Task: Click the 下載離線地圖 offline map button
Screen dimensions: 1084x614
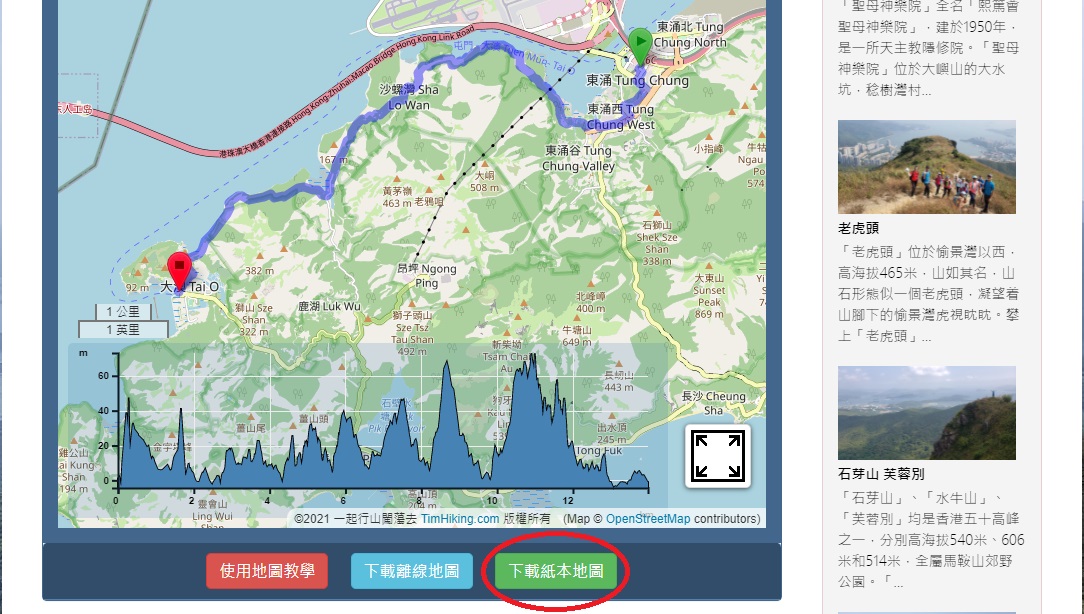Action: click(x=412, y=571)
